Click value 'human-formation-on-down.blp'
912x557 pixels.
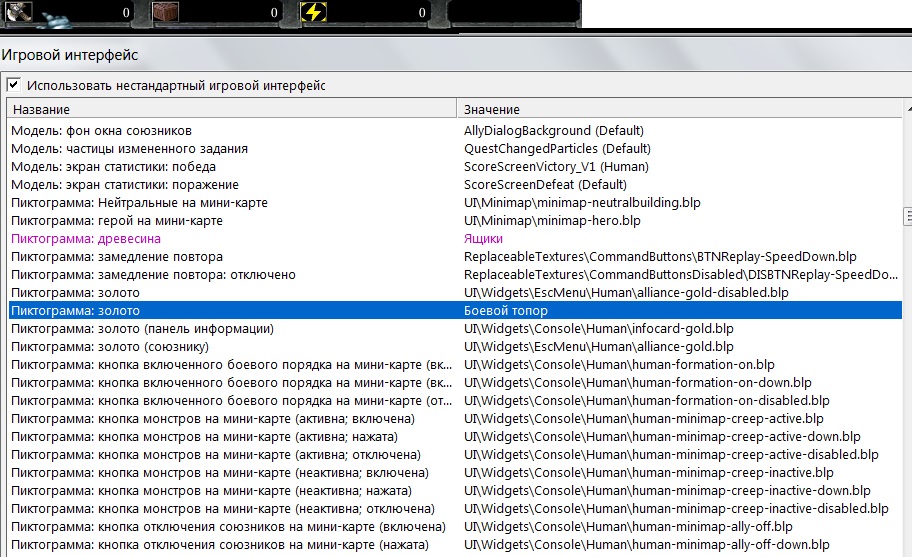637,383
